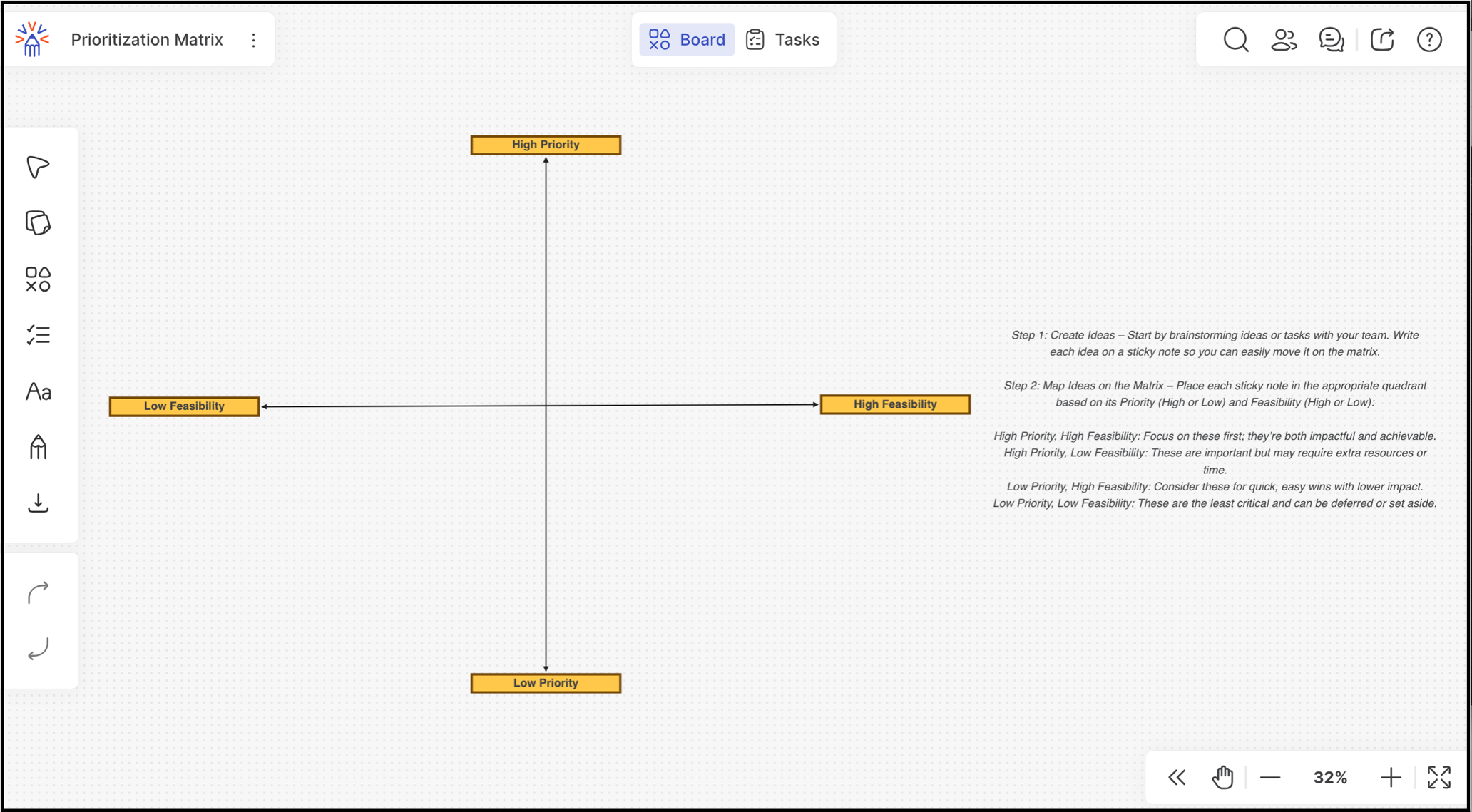Click the 32% zoom level control
Image resolution: width=1472 pixels, height=812 pixels.
[x=1329, y=777]
